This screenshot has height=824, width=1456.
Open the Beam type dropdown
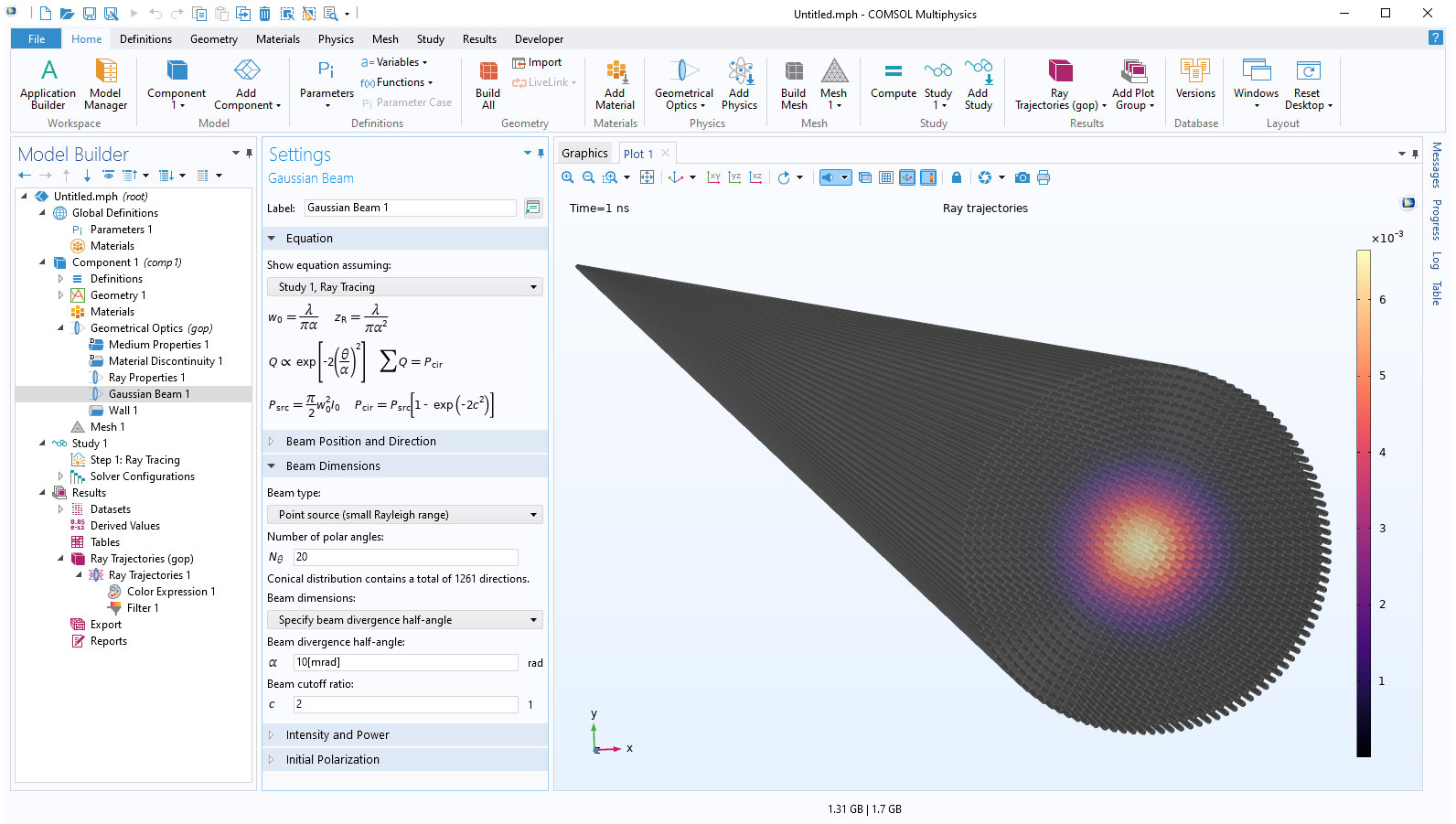click(404, 515)
